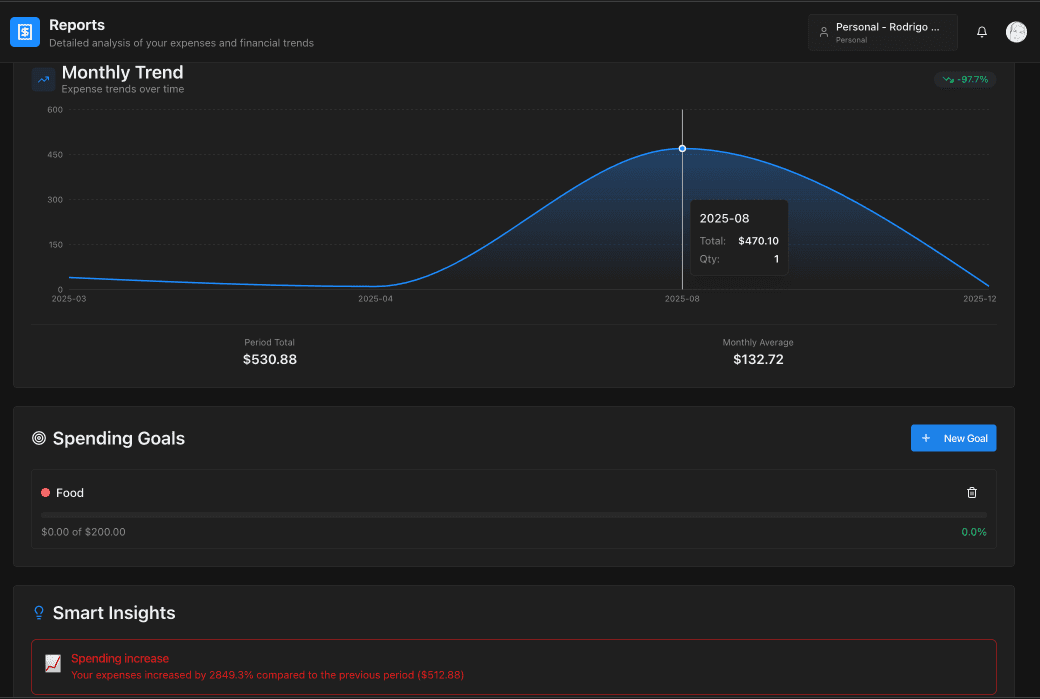Select the Monthly Trend chart icon

pyautogui.click(x=42, y=78)
